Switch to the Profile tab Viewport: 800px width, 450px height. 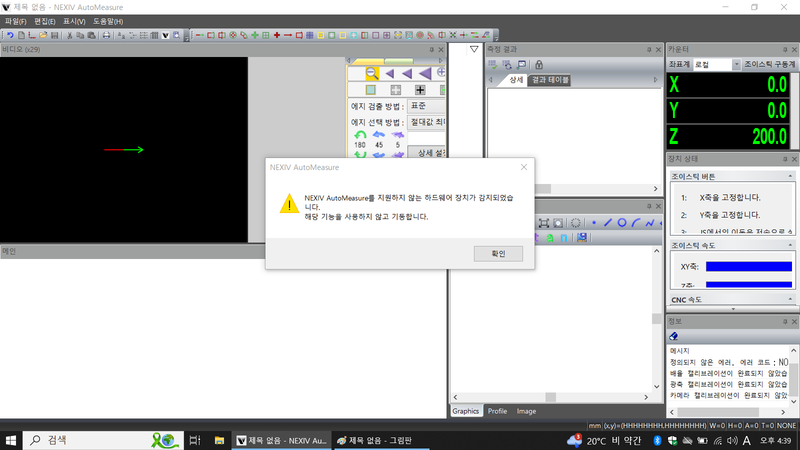[x=497, y=411]
